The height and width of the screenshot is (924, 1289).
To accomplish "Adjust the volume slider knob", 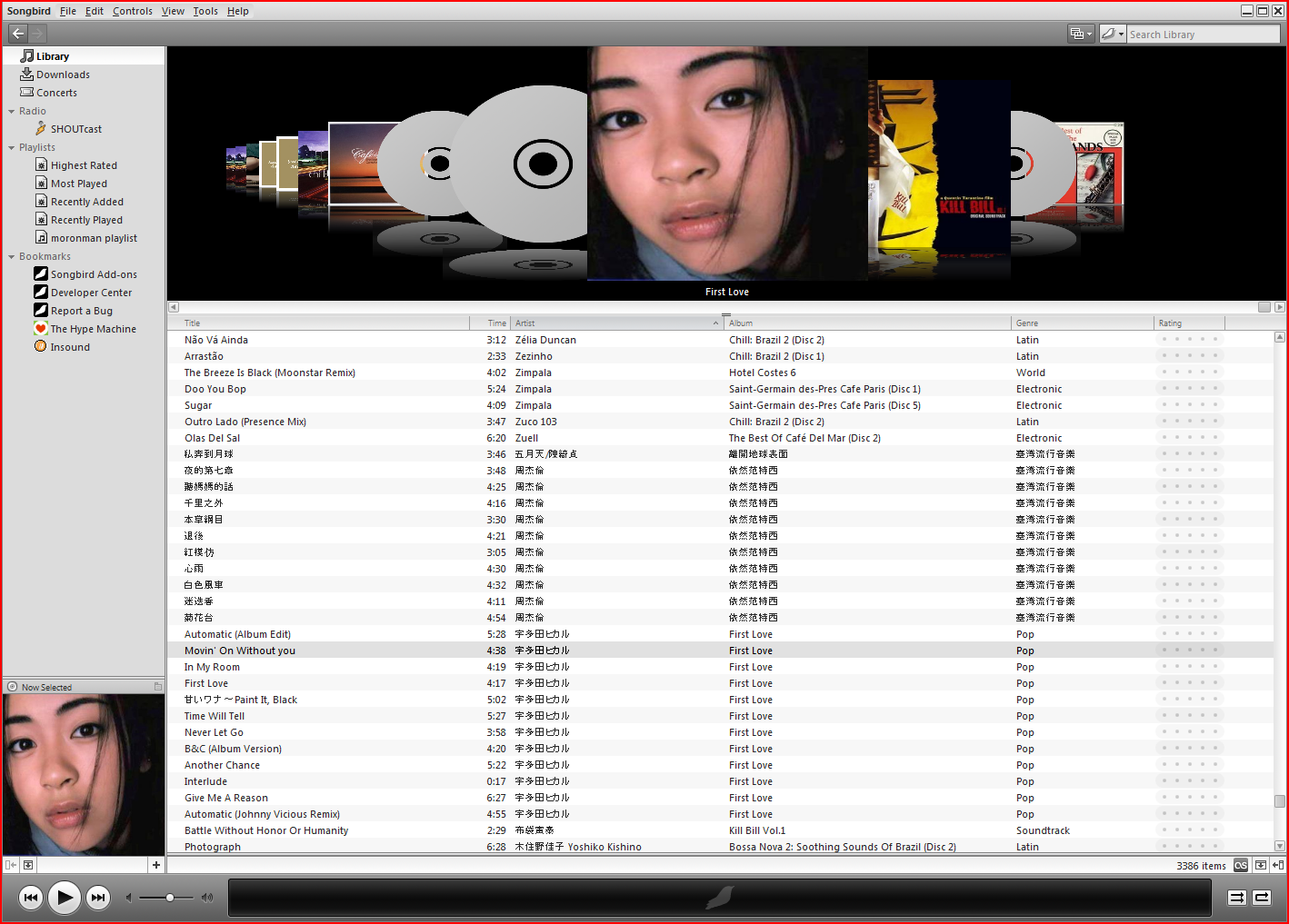I will [x=169, y=898].
